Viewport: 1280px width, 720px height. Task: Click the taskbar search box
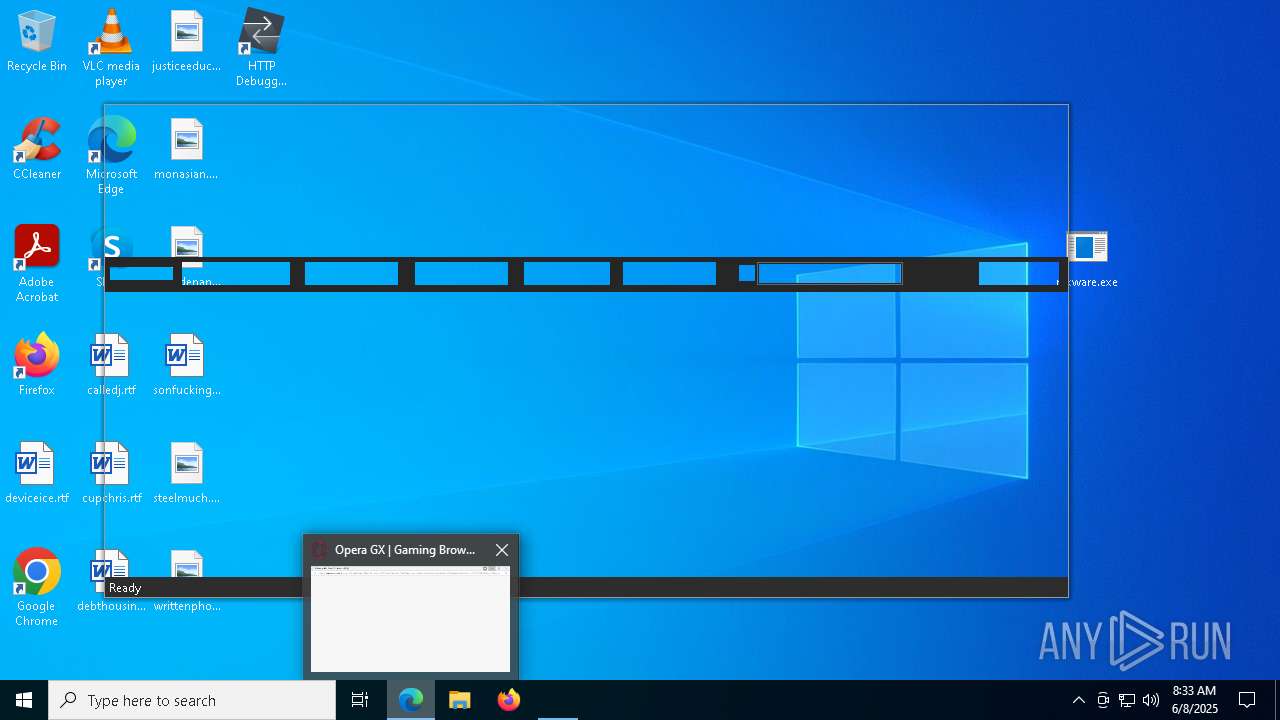(192, 700)
